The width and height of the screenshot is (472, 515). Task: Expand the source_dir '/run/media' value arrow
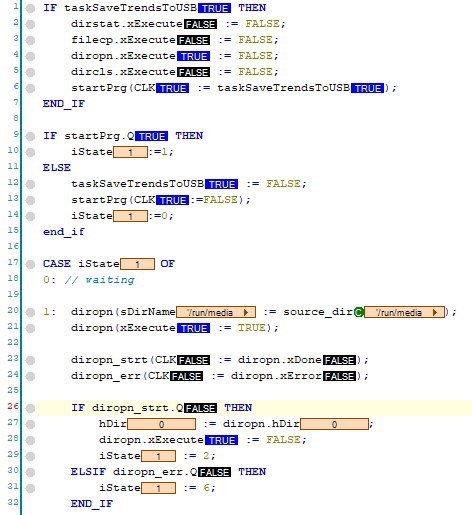435,312
